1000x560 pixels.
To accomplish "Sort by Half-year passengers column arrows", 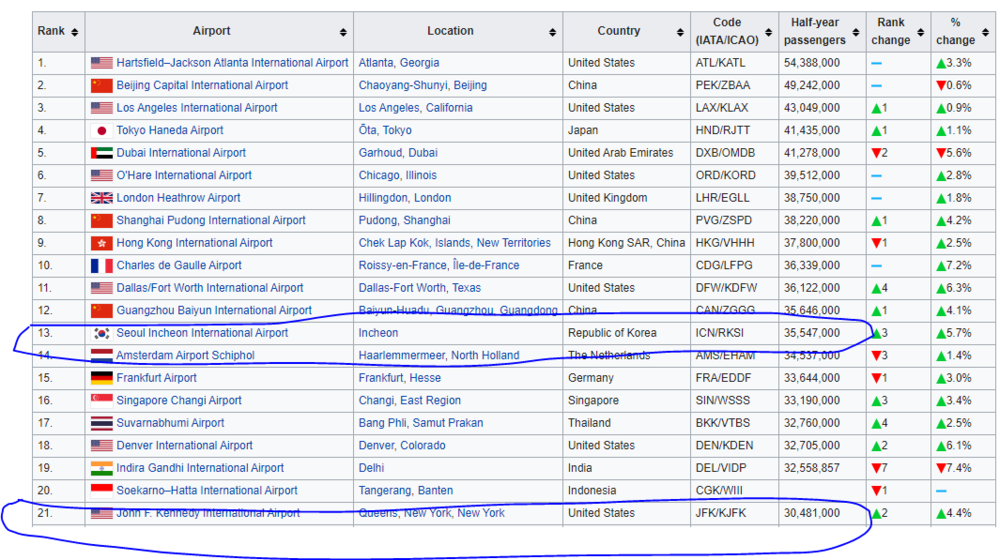I will 856,32.
